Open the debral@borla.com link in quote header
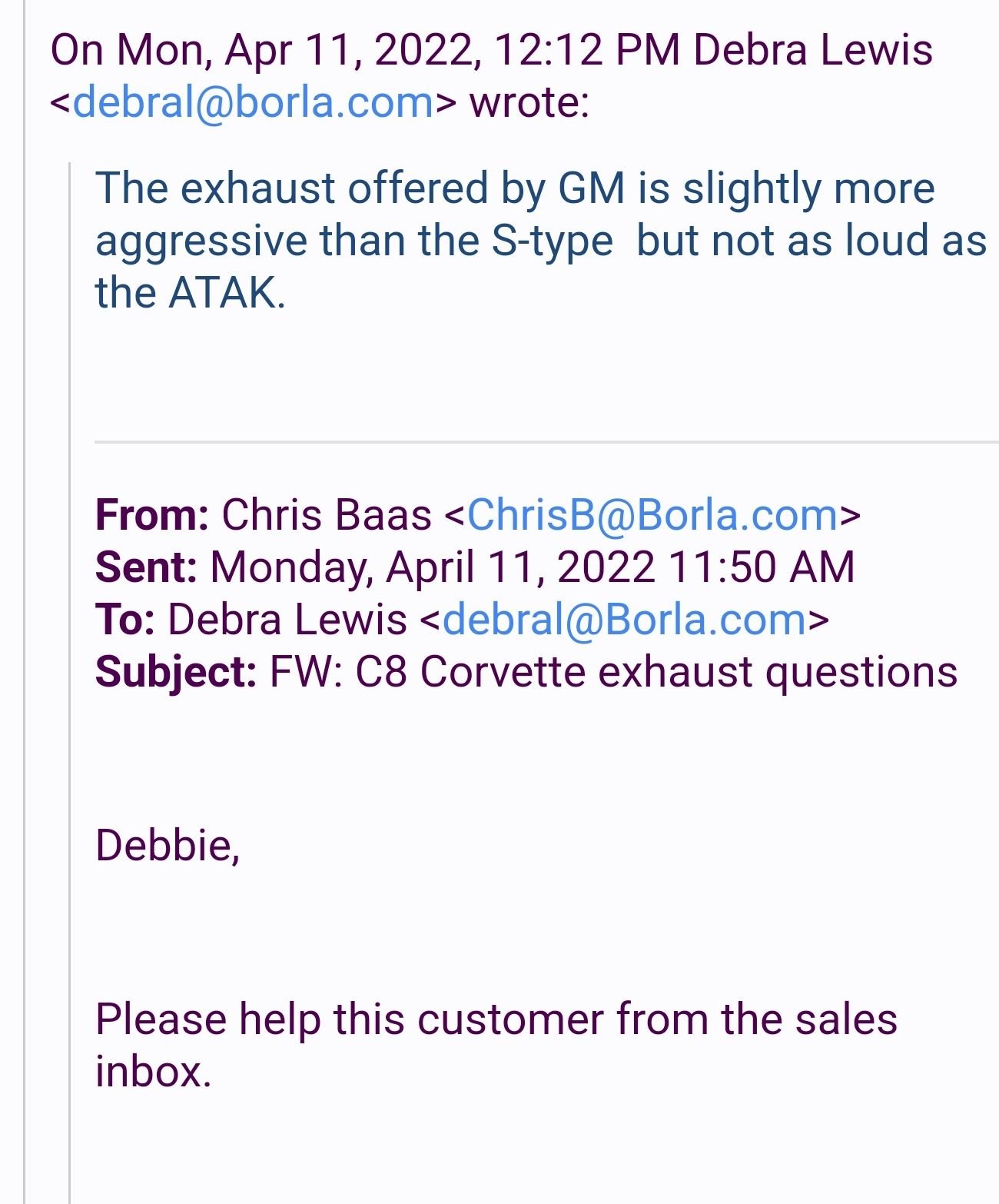 click(254, 102)
